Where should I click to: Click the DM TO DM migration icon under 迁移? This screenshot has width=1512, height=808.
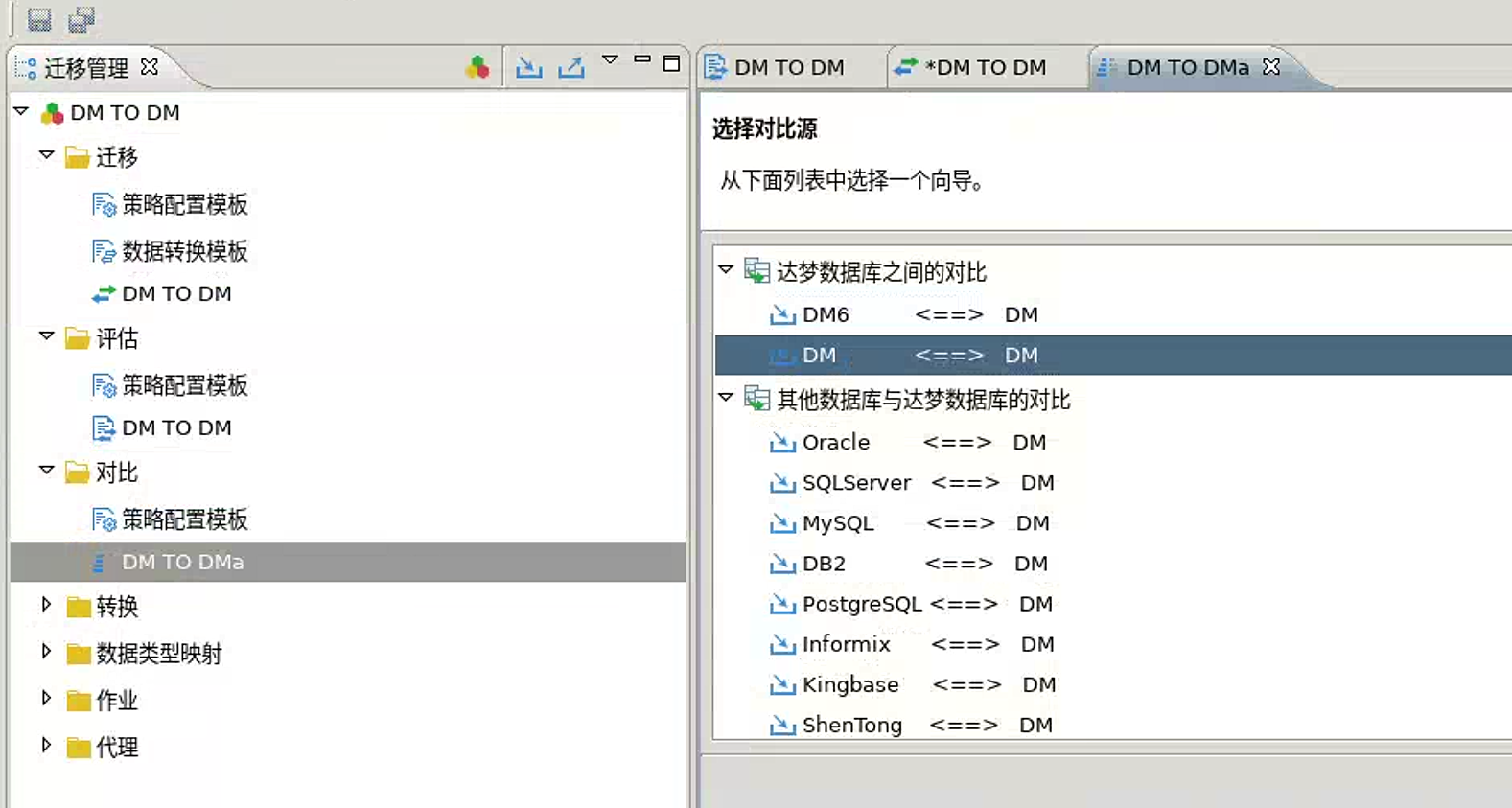point(104,294)
